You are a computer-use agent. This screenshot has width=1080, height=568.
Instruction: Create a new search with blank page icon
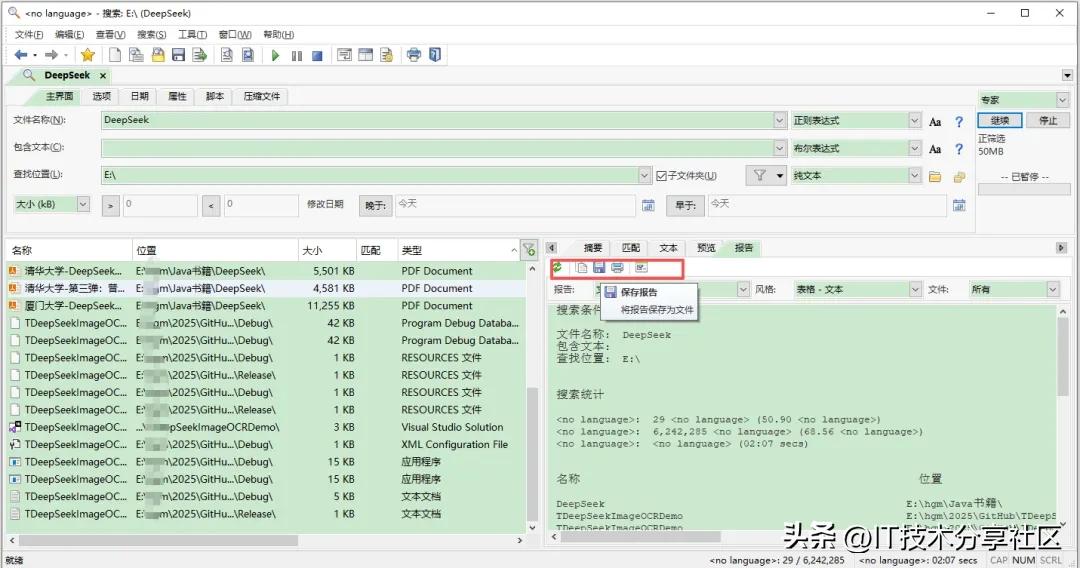[x=115, y=55]
